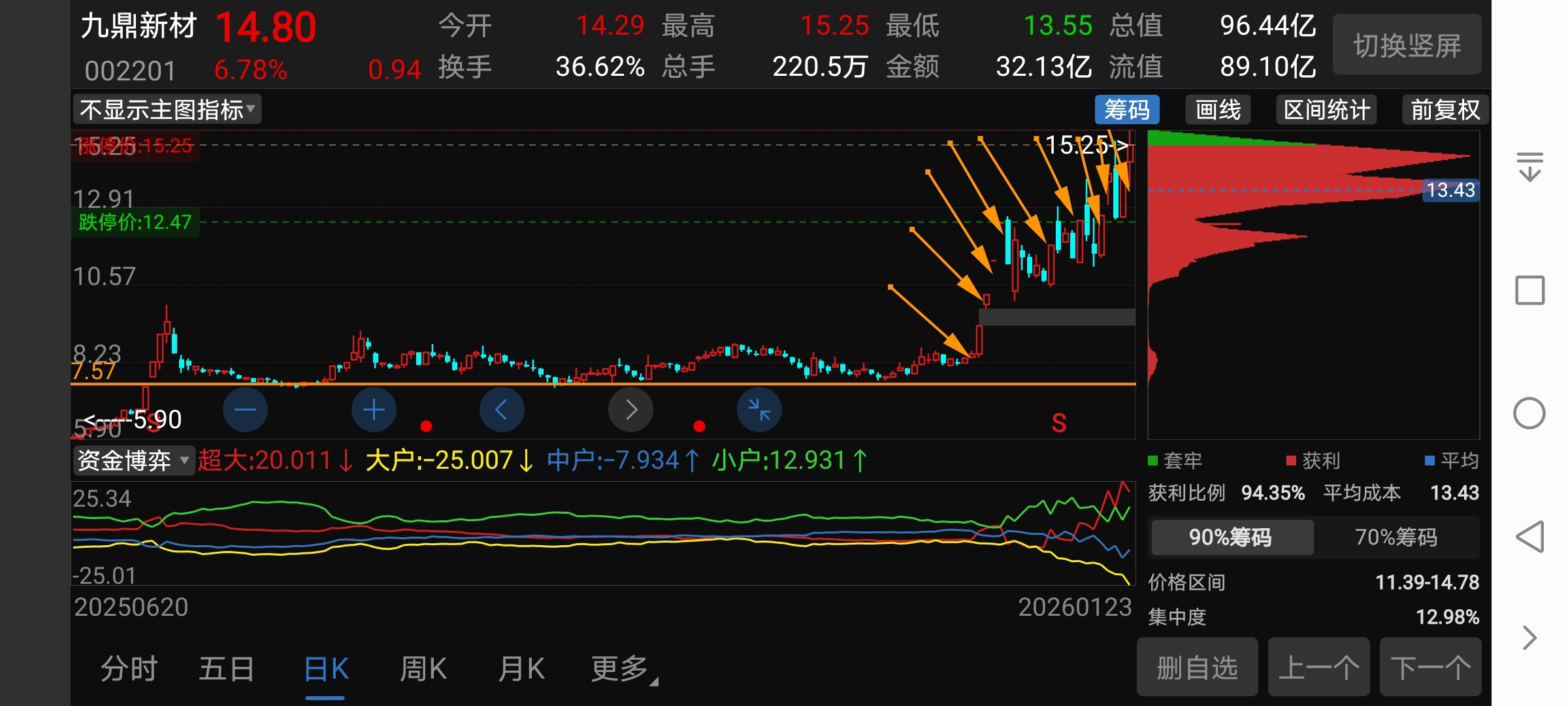
Task: Switch to the 分时 tab
Action: coord(129,669)
